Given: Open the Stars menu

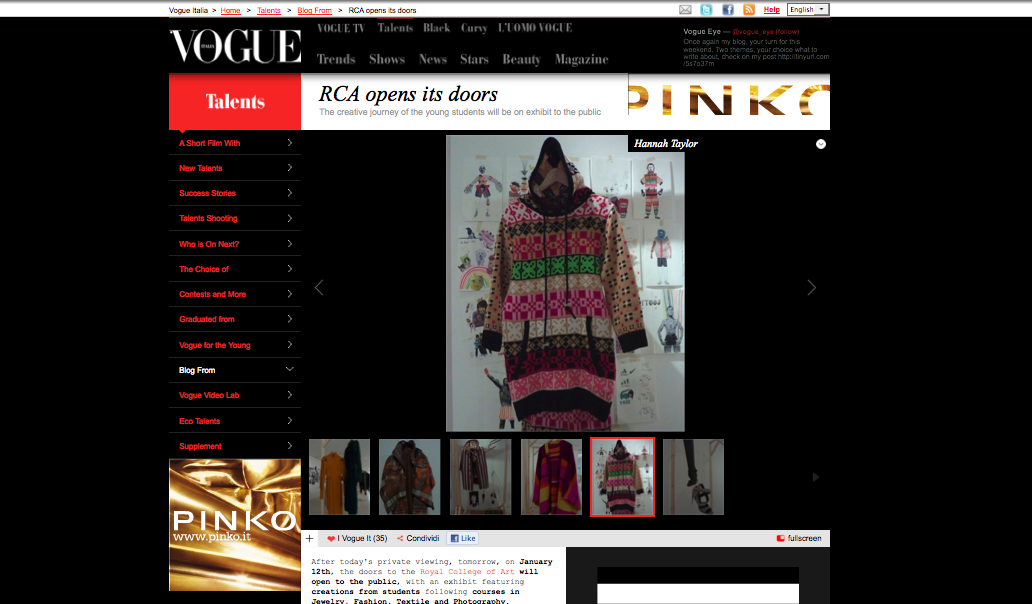Looking at the screenshot, I should coord(475,59).
